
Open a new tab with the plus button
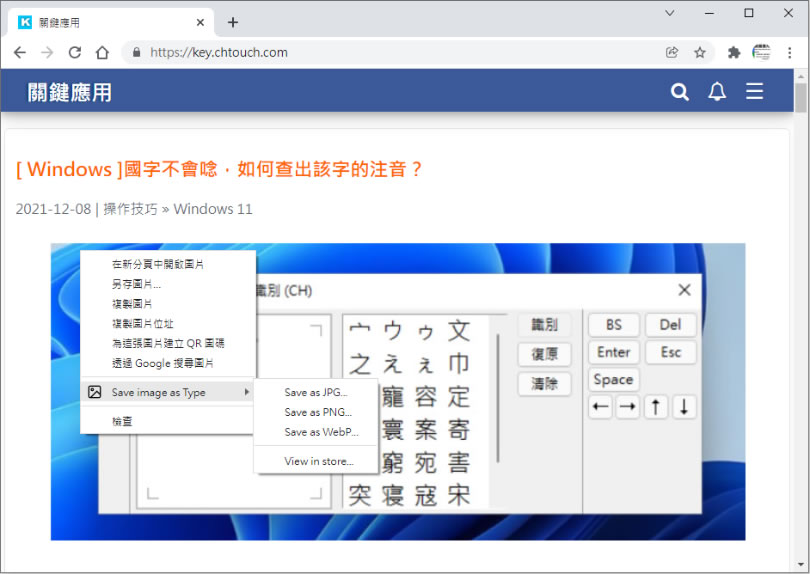point(233,22)
